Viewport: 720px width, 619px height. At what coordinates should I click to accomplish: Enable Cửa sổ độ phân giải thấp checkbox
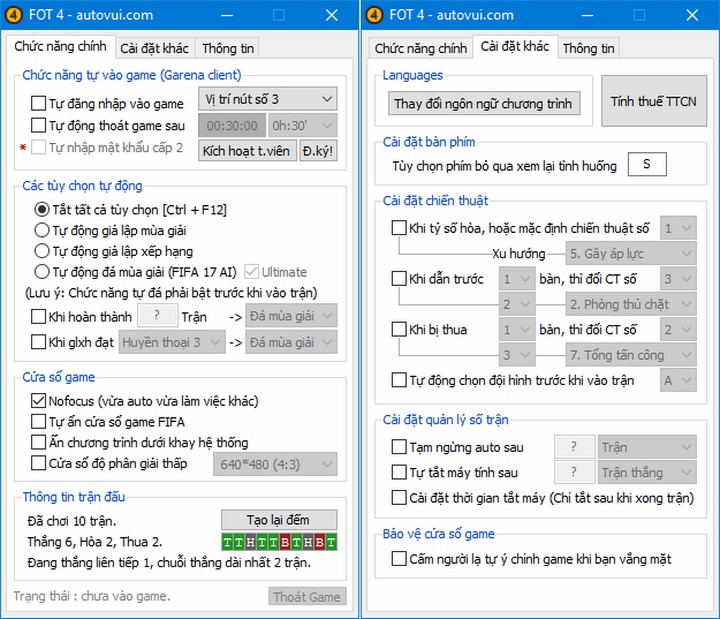coord(38,463)
